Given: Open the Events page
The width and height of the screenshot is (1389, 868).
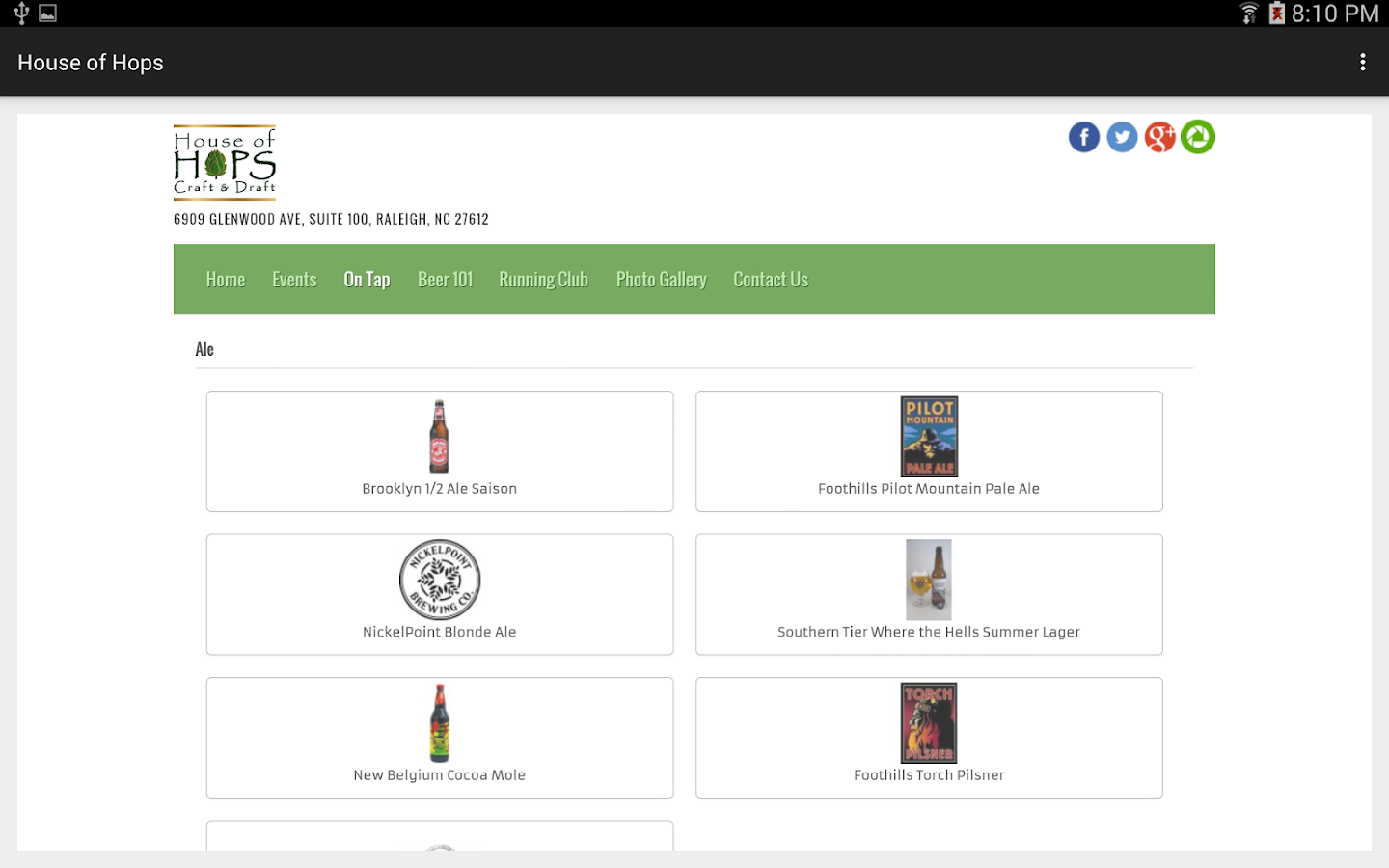Looking at the screenshot, I should pos(294,280).
